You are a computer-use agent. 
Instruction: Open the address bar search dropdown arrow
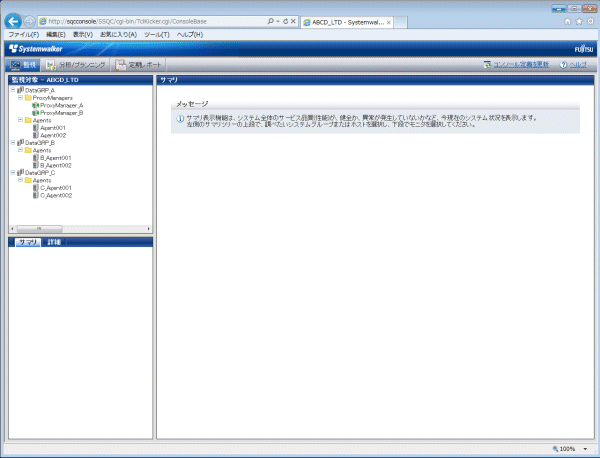click(278, 21)
